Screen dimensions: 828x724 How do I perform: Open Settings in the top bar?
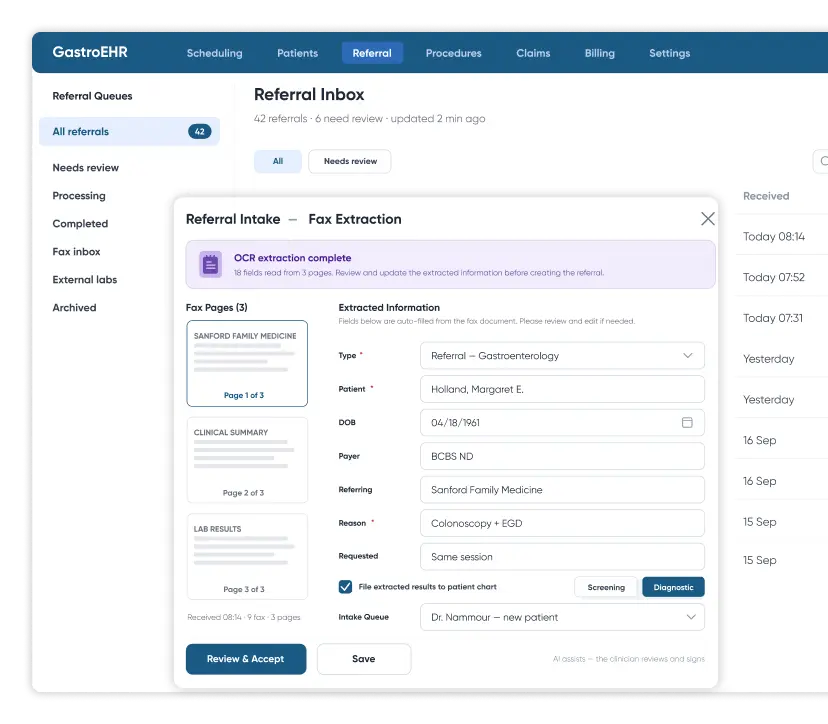tap(670, 53)
